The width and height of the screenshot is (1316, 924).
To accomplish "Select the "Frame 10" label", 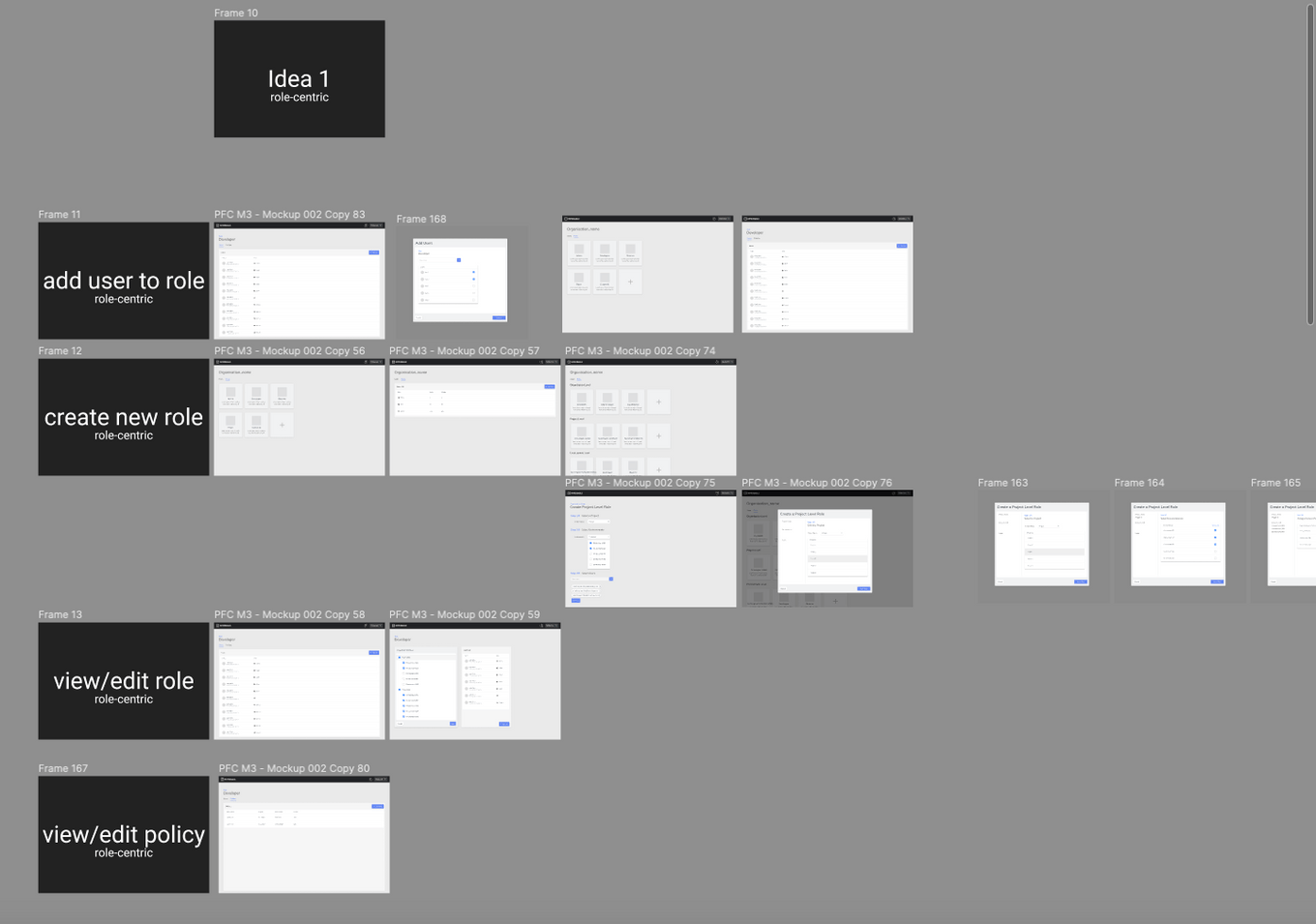I will 236,13.
